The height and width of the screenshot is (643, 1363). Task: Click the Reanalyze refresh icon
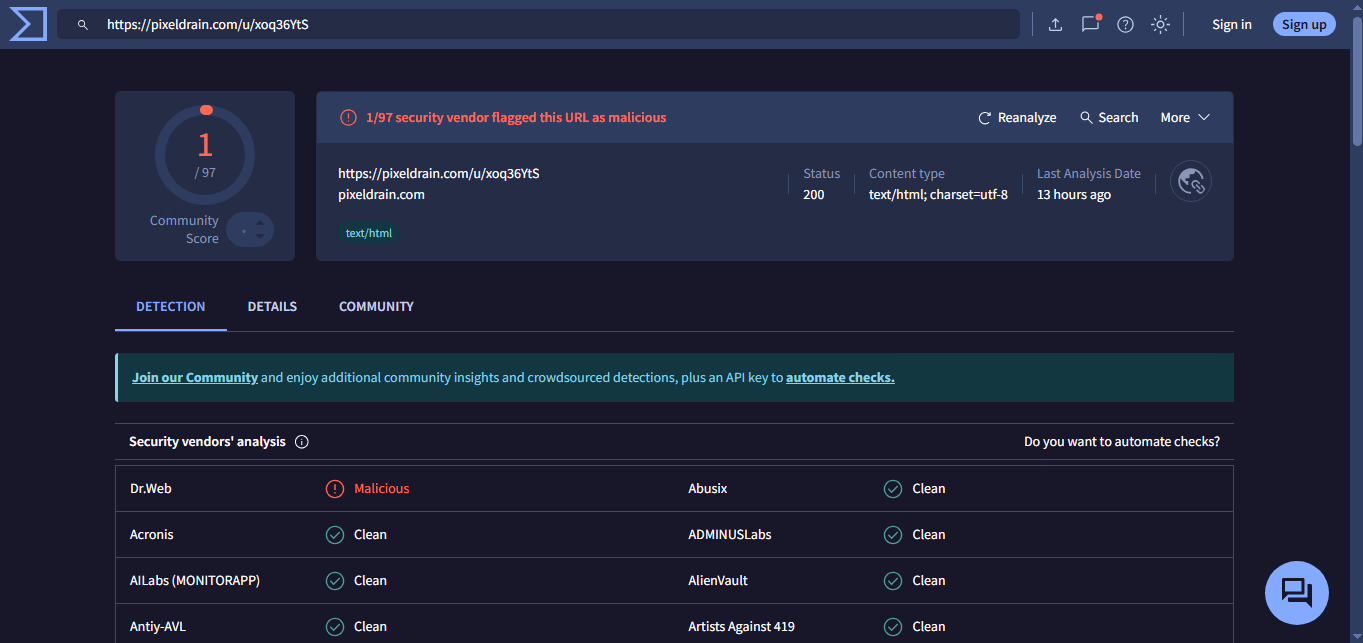(x=985, y=118)
